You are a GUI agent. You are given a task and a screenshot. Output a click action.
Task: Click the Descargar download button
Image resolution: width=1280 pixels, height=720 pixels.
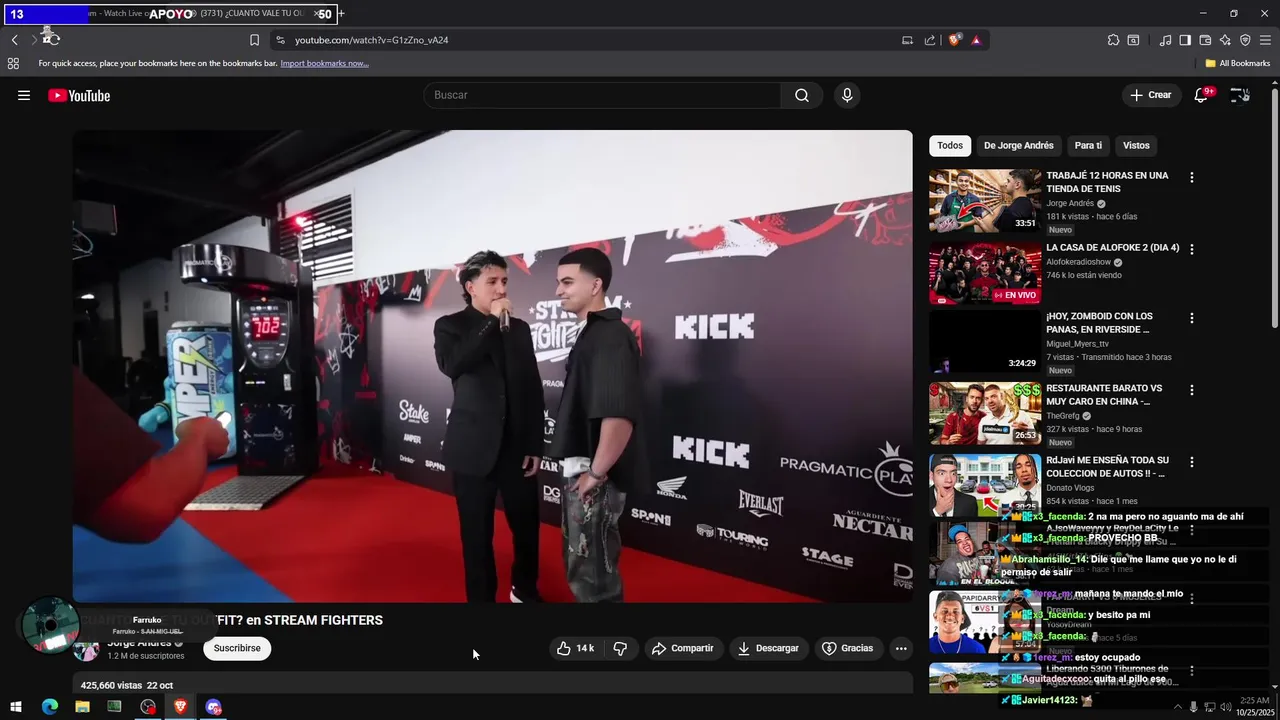(768, 648)
